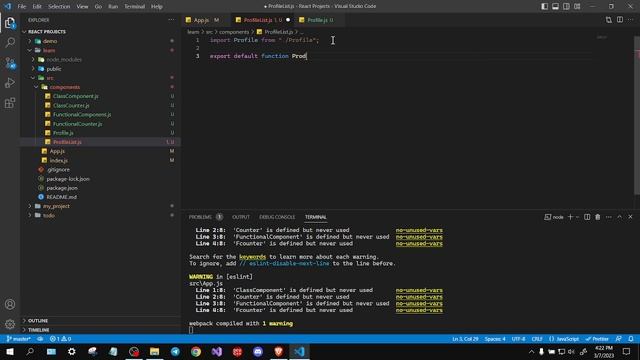640x360 pixels.
Task: Open the Selection menu
Action: pyautogui.click(x=59, y=7)
